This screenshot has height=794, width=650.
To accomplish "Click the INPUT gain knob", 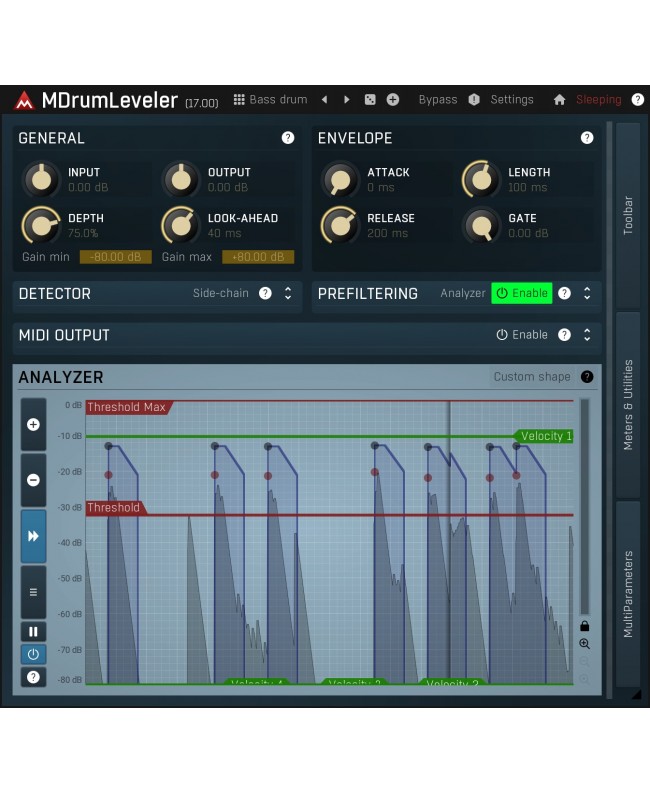I will (x=41, y=179).
